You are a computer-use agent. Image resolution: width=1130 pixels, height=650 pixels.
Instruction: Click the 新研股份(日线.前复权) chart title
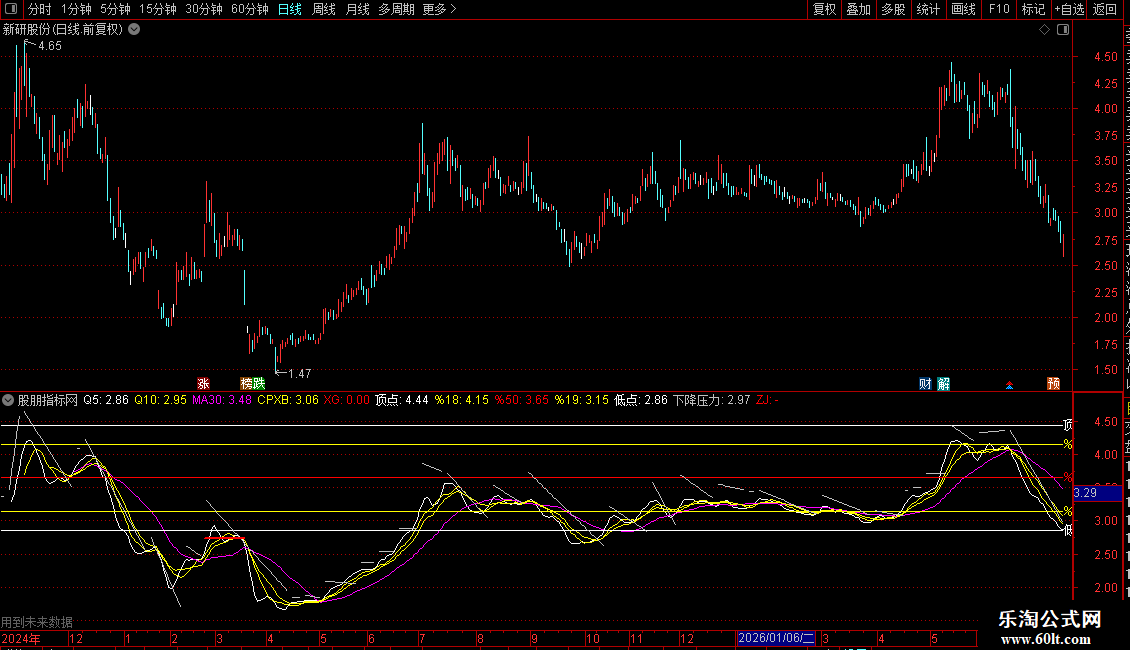point(63,30)
